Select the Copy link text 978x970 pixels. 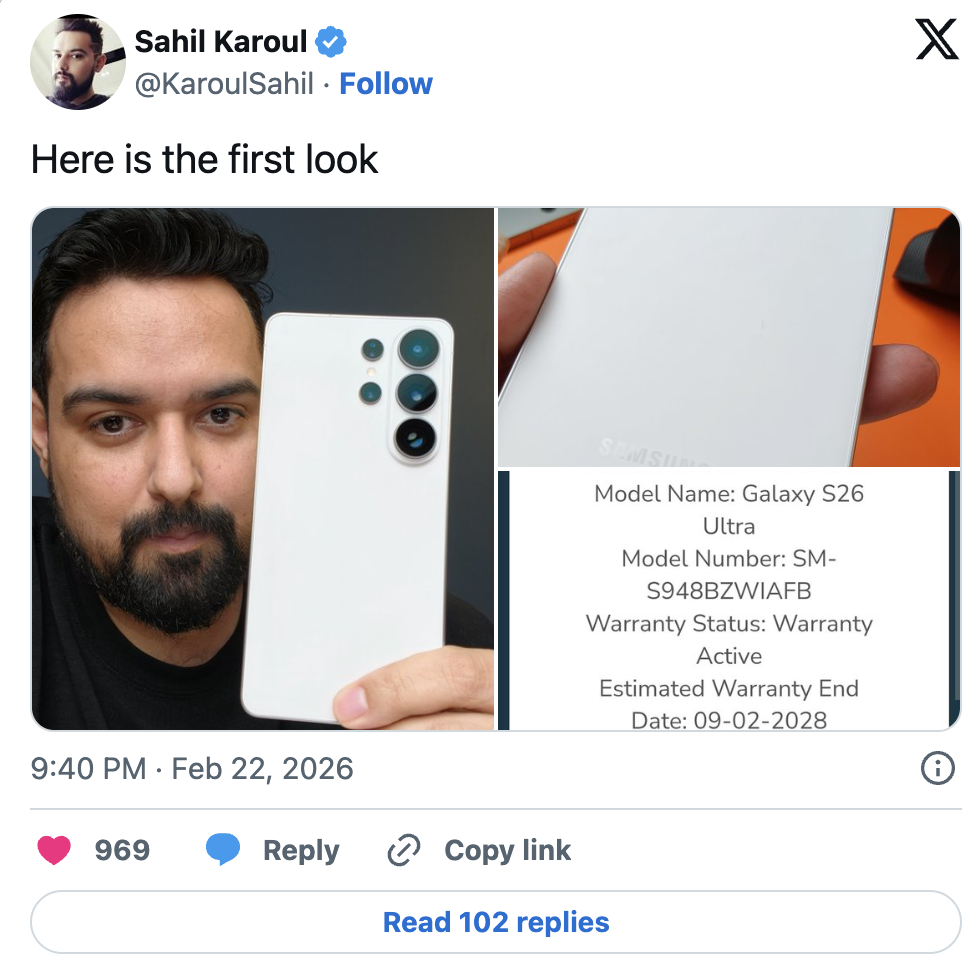tap(507, 851)
